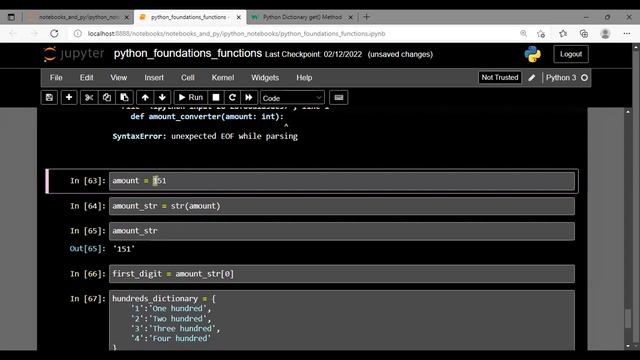Copy selected cells icon
This screenshot has width=640, height=360.
tap(107, 98)
